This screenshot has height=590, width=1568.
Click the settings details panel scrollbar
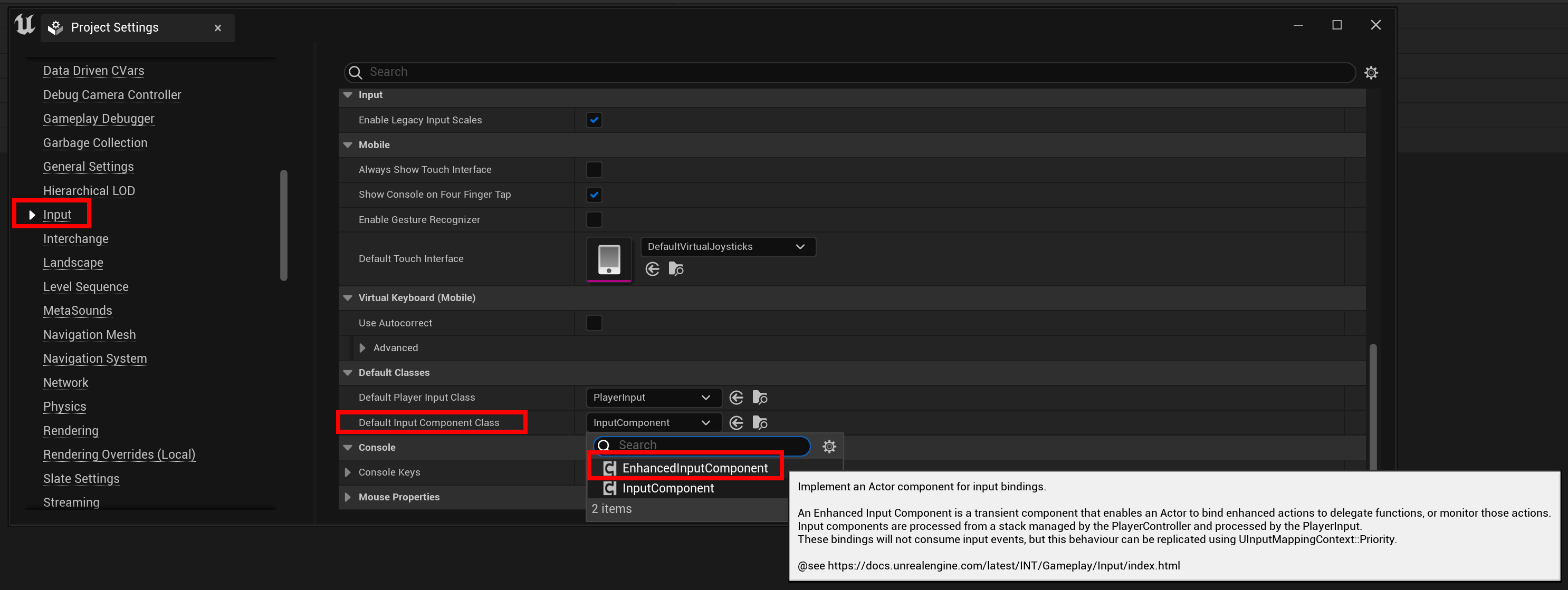1373,407
